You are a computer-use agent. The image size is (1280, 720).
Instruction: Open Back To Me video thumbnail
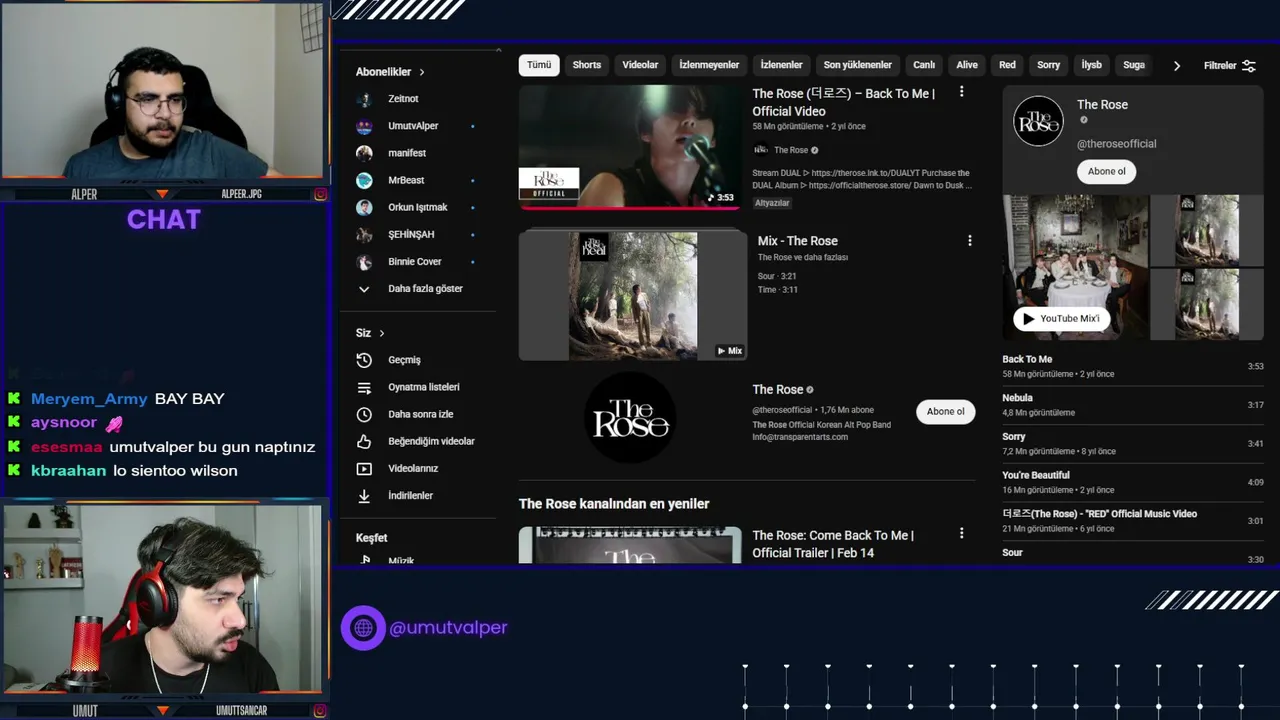[x=632, y=147]
